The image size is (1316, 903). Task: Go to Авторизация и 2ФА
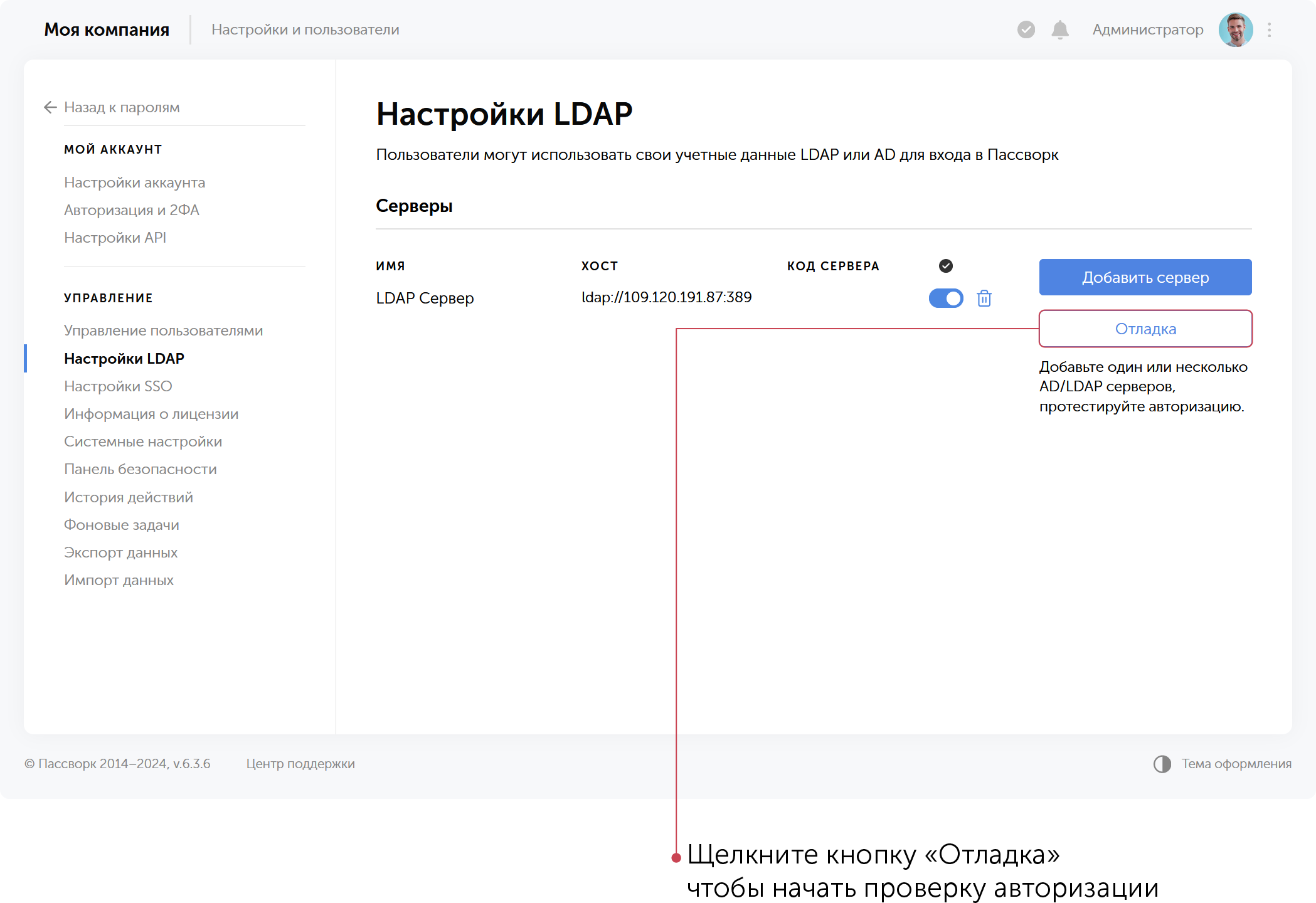[132, 210]
